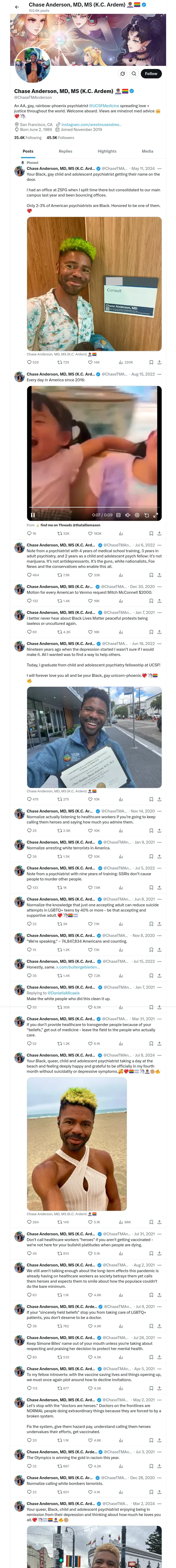The height and width of the screenshot is (1568, 176).
Task: Toggle captions icon on the video
Action: pyautogui.click(x=118, y=515)
